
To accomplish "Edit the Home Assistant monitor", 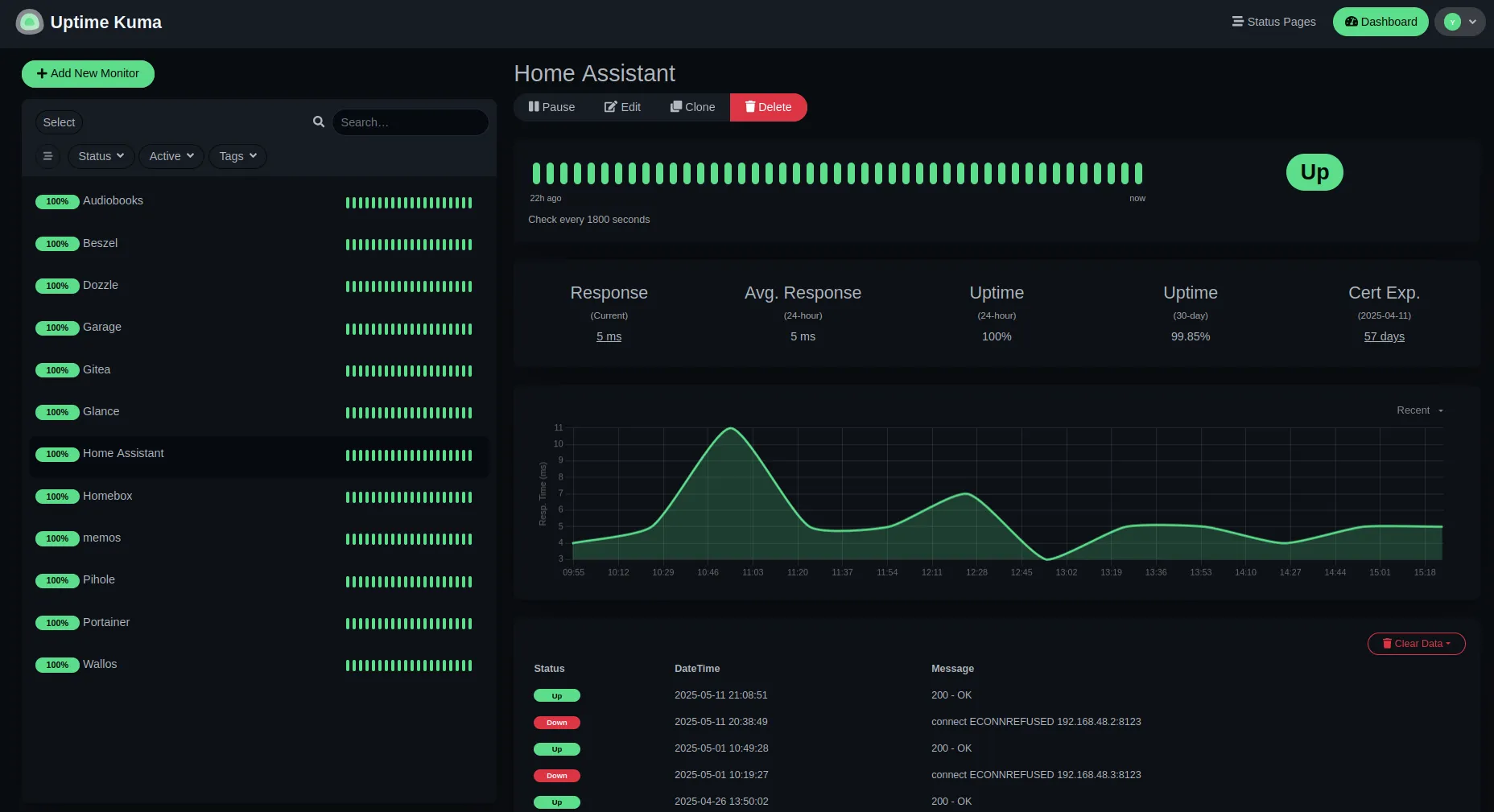I will pos(622,107).
